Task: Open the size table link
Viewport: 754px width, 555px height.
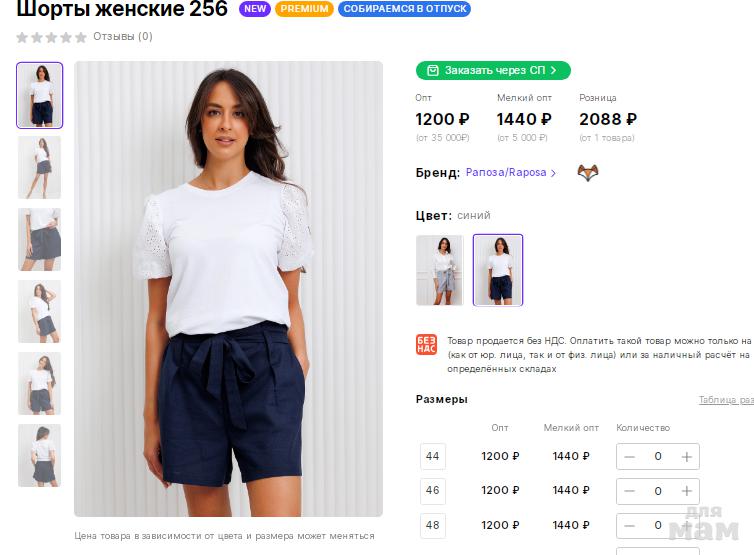Action: pyautogui.click(x=725, y=400)
